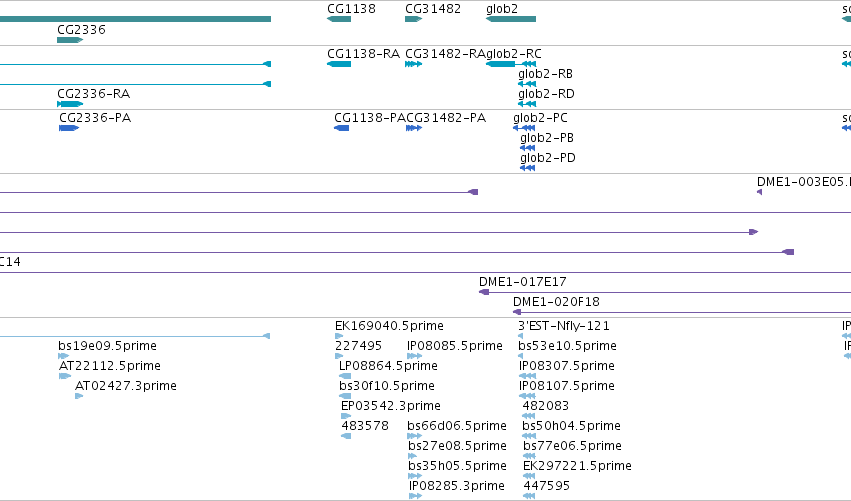Click the CG31482 gene arrow glyph
Viewport: 851px width, 501px height.
[x=414, y=19]
